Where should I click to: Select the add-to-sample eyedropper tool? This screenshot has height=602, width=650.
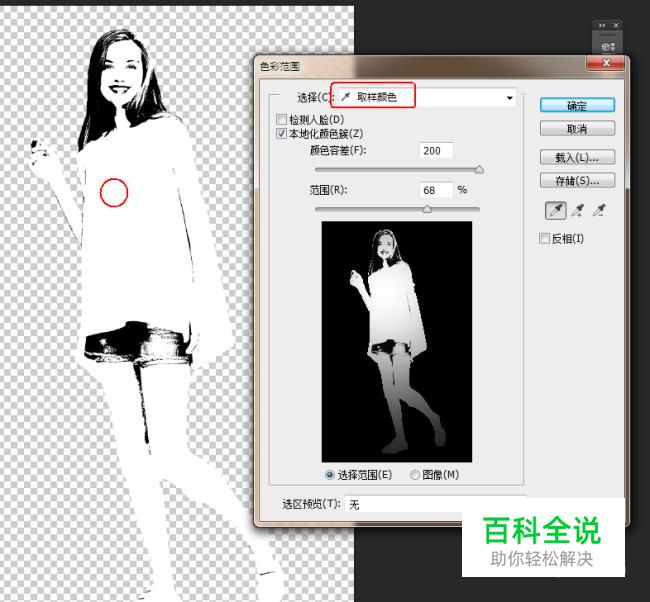(x=577, y=211)
